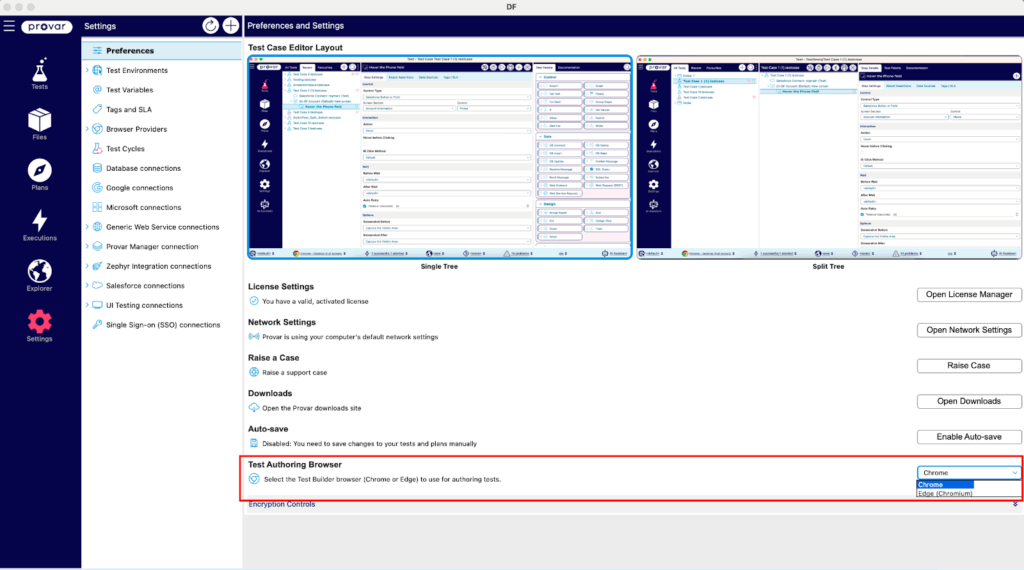Open Tests in the sidebar
1024x570 pixels.
click(39, 73)
